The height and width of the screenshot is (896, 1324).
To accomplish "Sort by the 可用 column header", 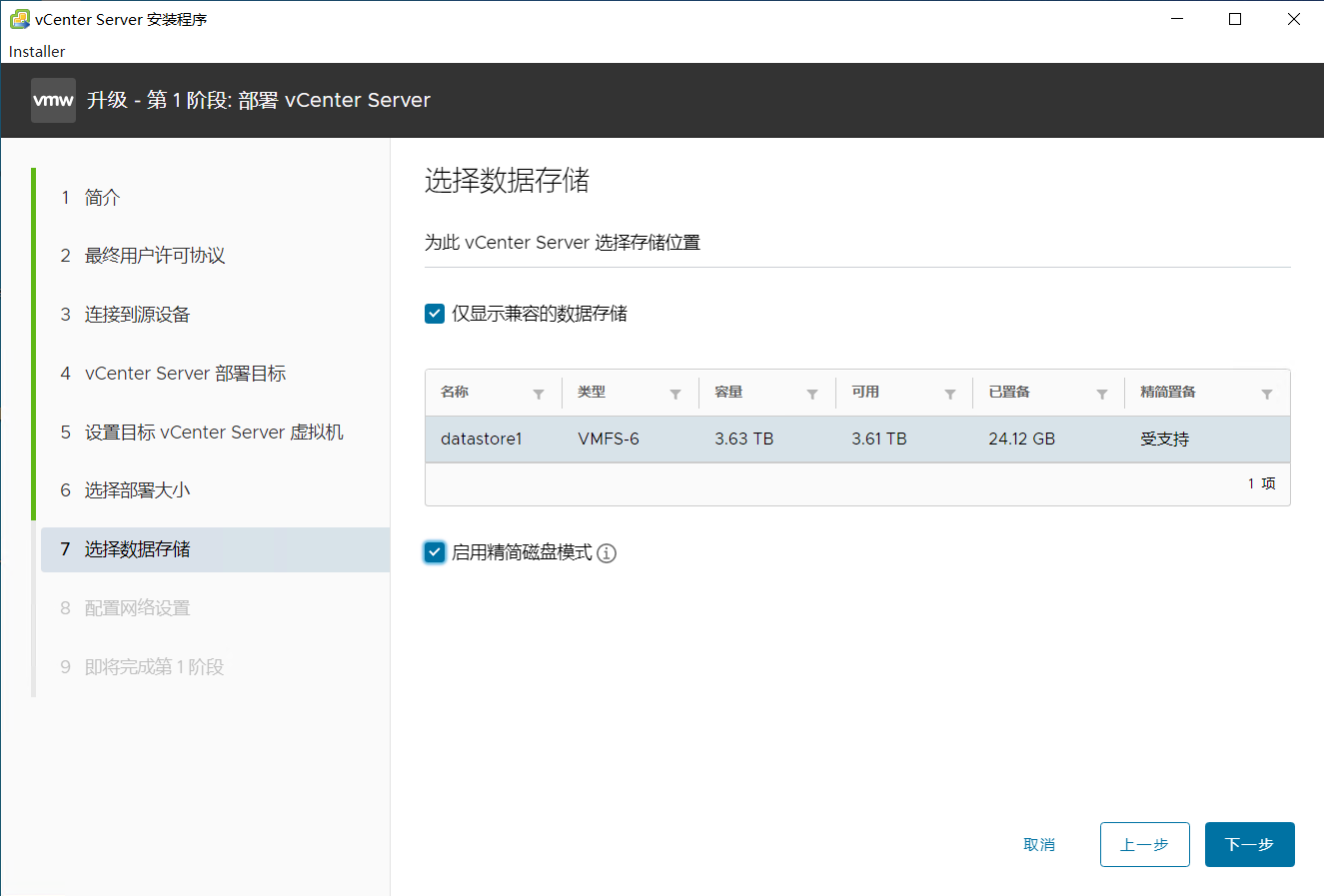I will 865,393.
